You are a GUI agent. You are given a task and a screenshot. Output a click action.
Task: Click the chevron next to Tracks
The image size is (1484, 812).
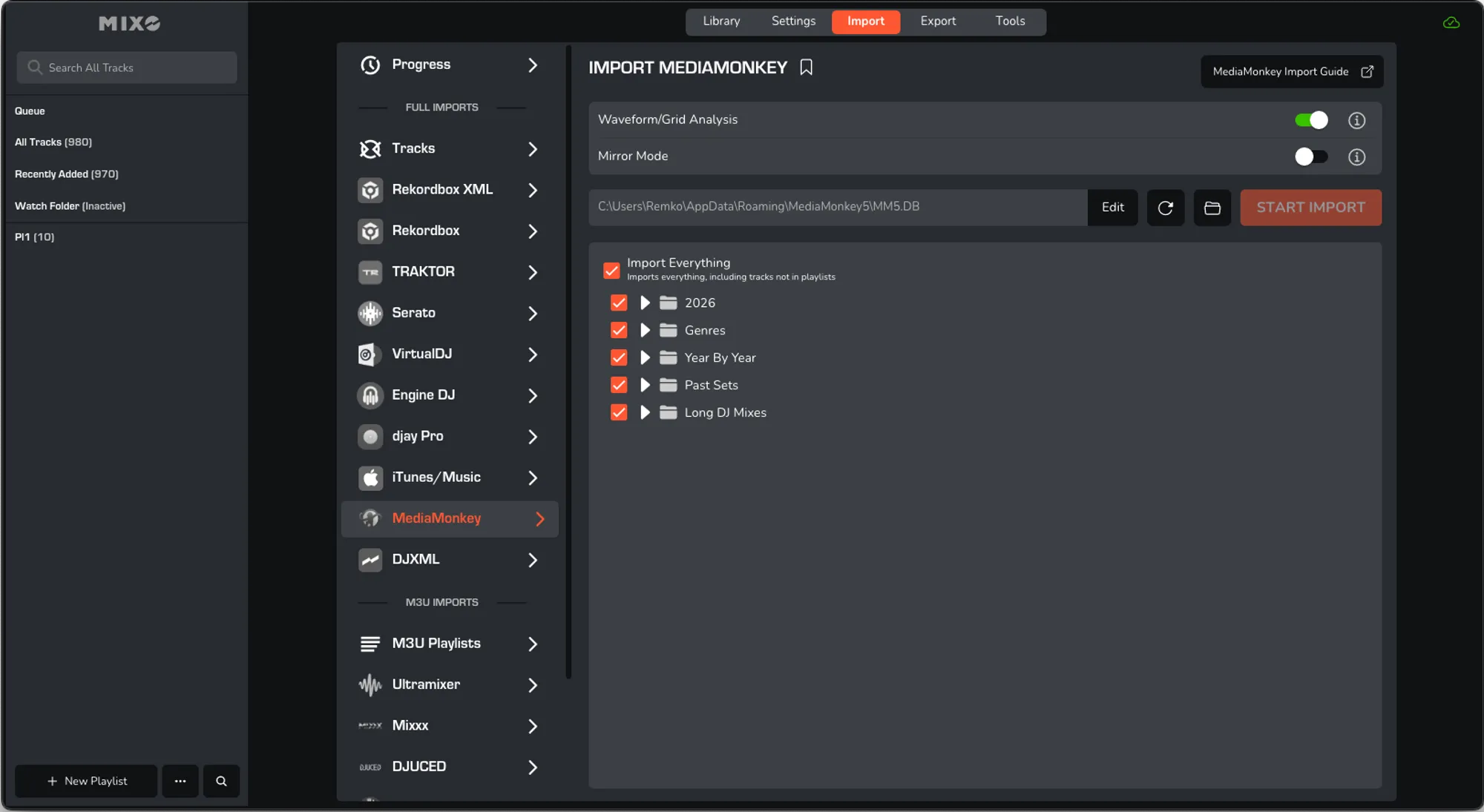click(533, 149)
